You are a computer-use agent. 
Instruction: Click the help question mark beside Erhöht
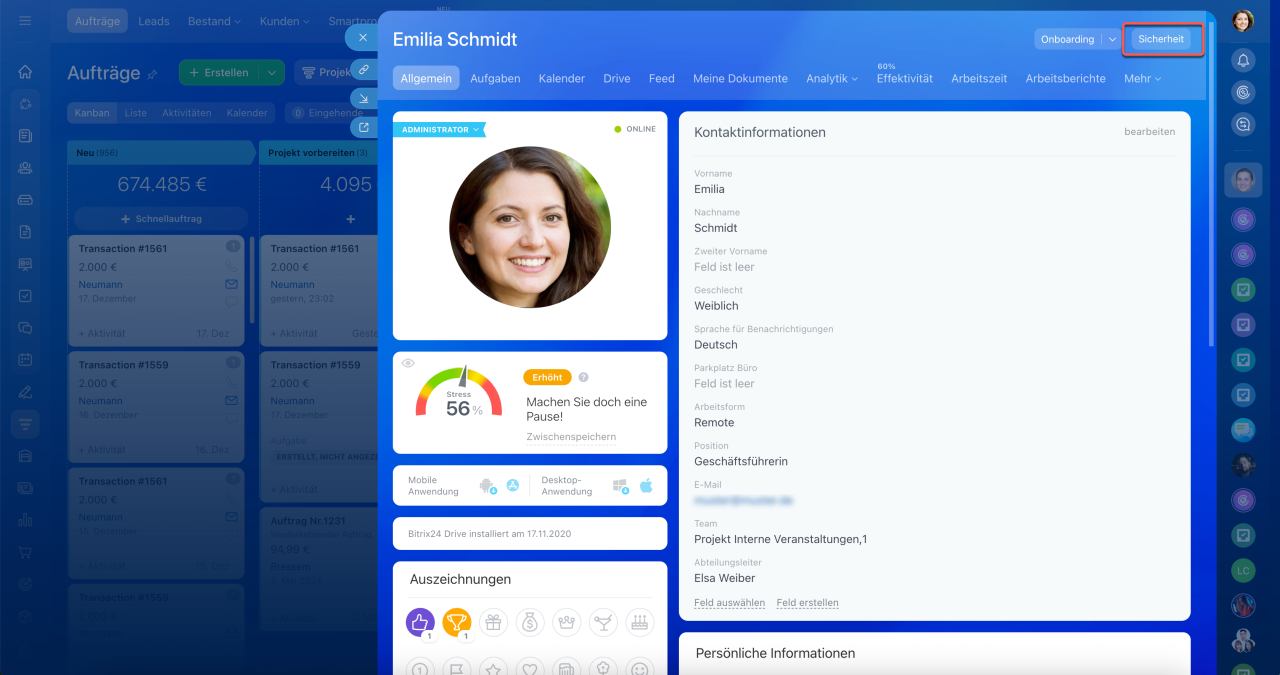click(x=583, y=378)
